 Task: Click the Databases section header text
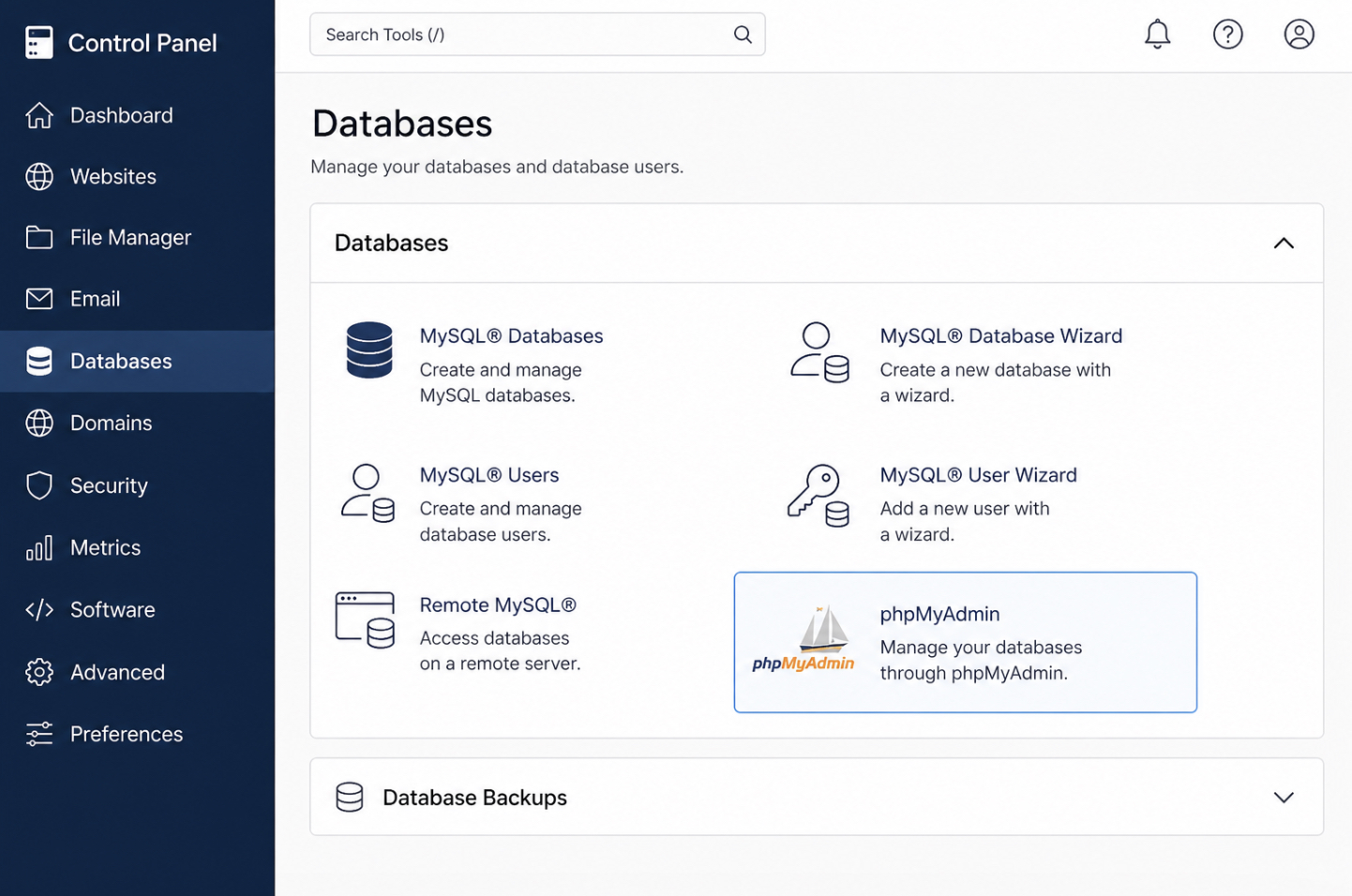tap(391, 243)
